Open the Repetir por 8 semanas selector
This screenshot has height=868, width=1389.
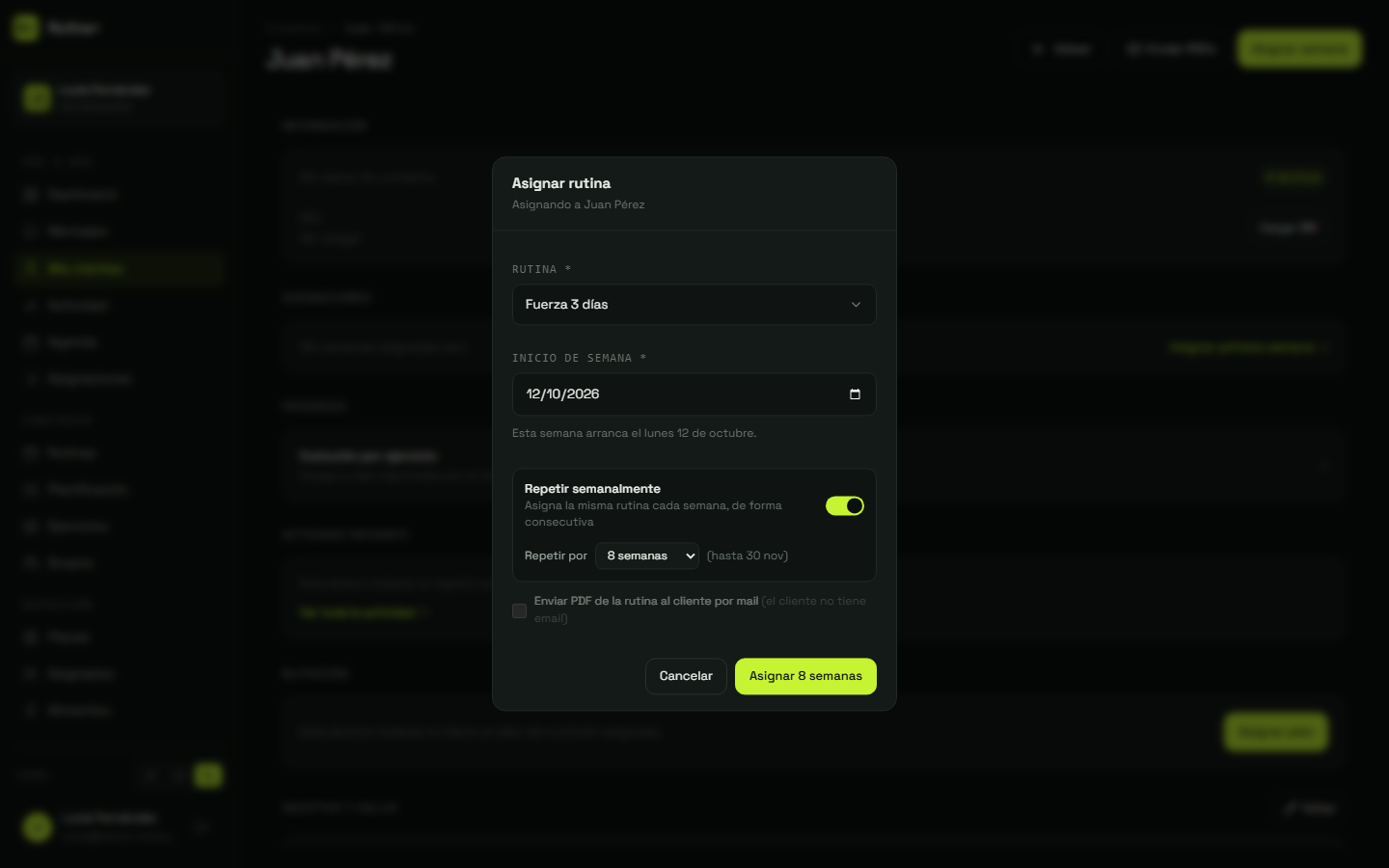pos(647,556)
